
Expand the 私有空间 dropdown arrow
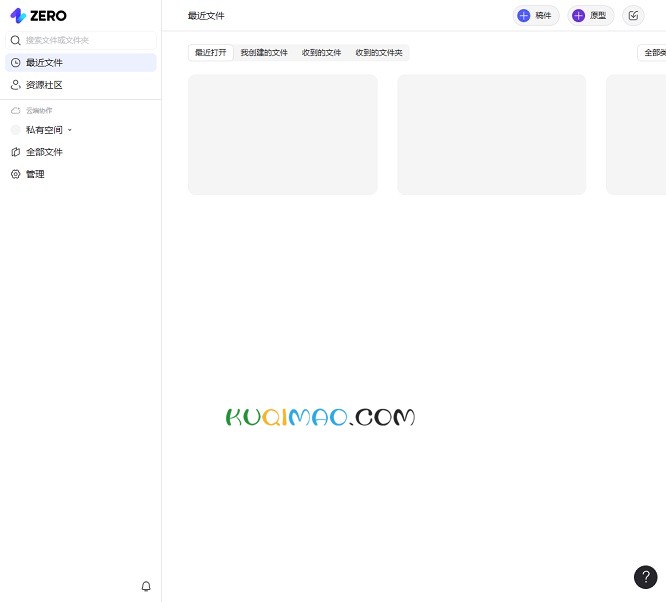(70, 130)
